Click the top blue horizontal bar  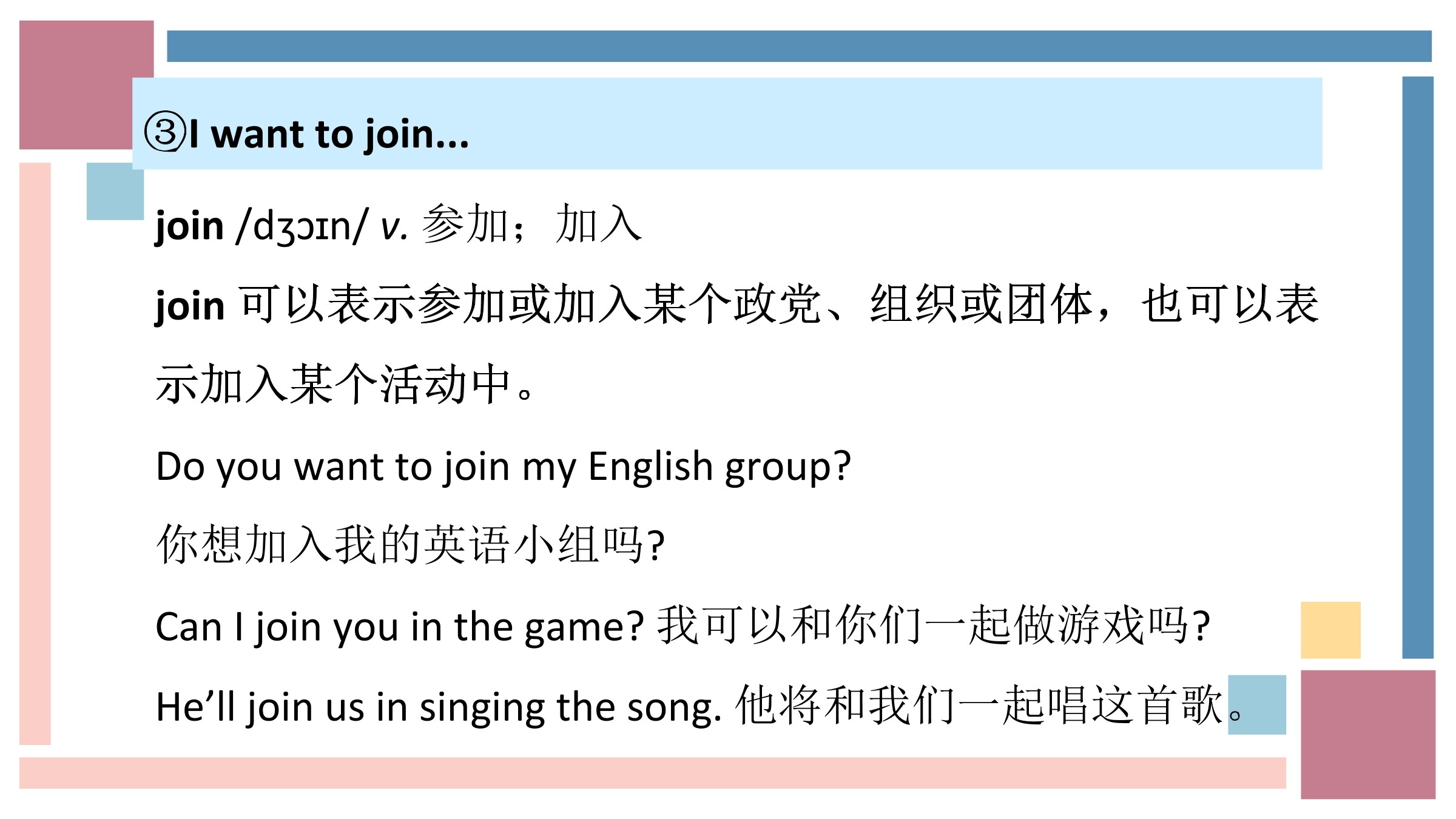tap(799, 46)
